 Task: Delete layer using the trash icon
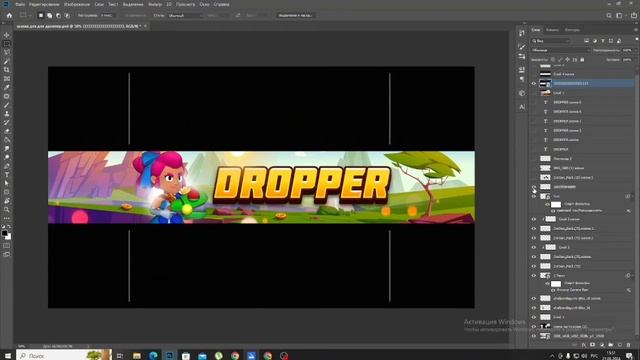pyautogui.click(x=629, y=345)
